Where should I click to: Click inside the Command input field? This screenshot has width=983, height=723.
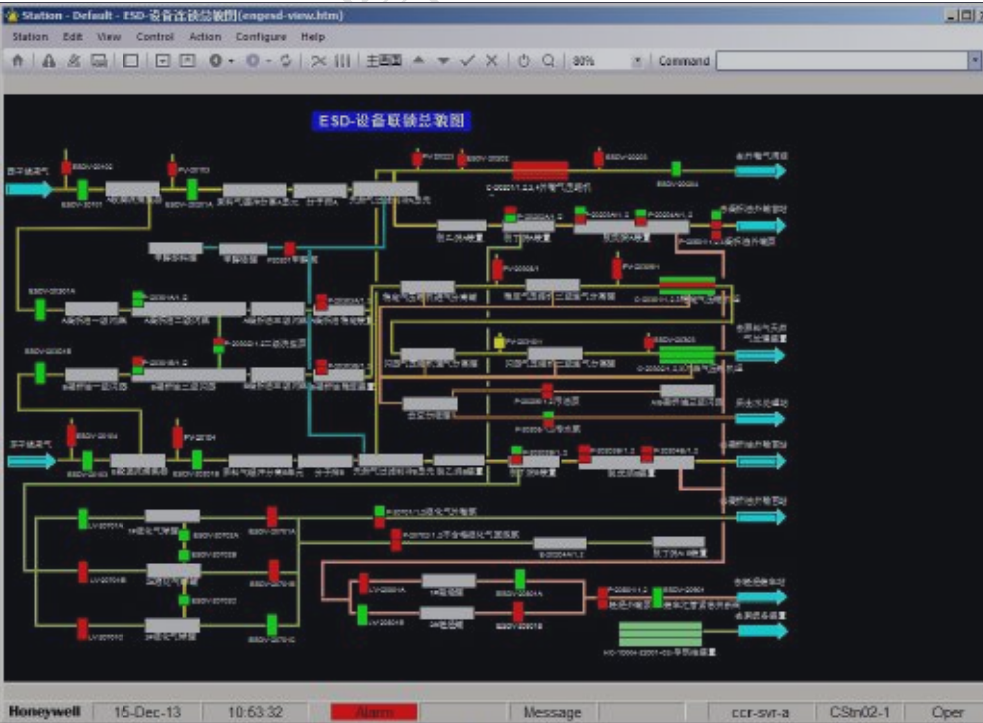pos(841,61)
